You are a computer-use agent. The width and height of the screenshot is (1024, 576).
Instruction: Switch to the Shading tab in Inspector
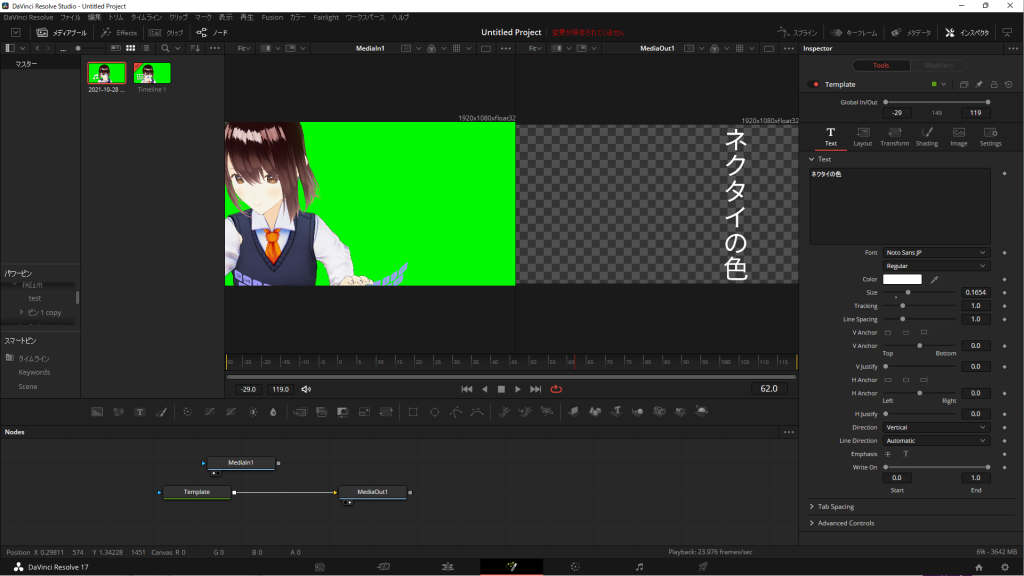926,137
